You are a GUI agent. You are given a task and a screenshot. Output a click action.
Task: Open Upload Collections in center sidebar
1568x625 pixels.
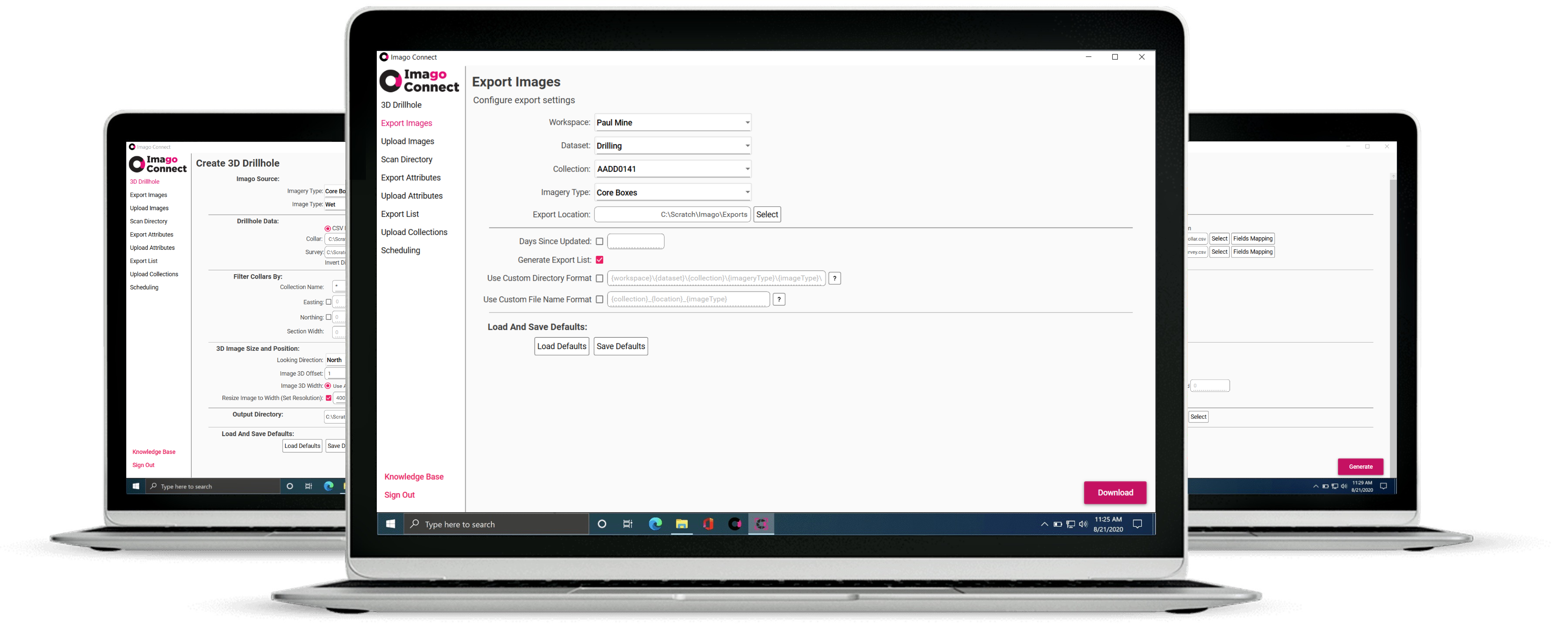coord(414,232)
